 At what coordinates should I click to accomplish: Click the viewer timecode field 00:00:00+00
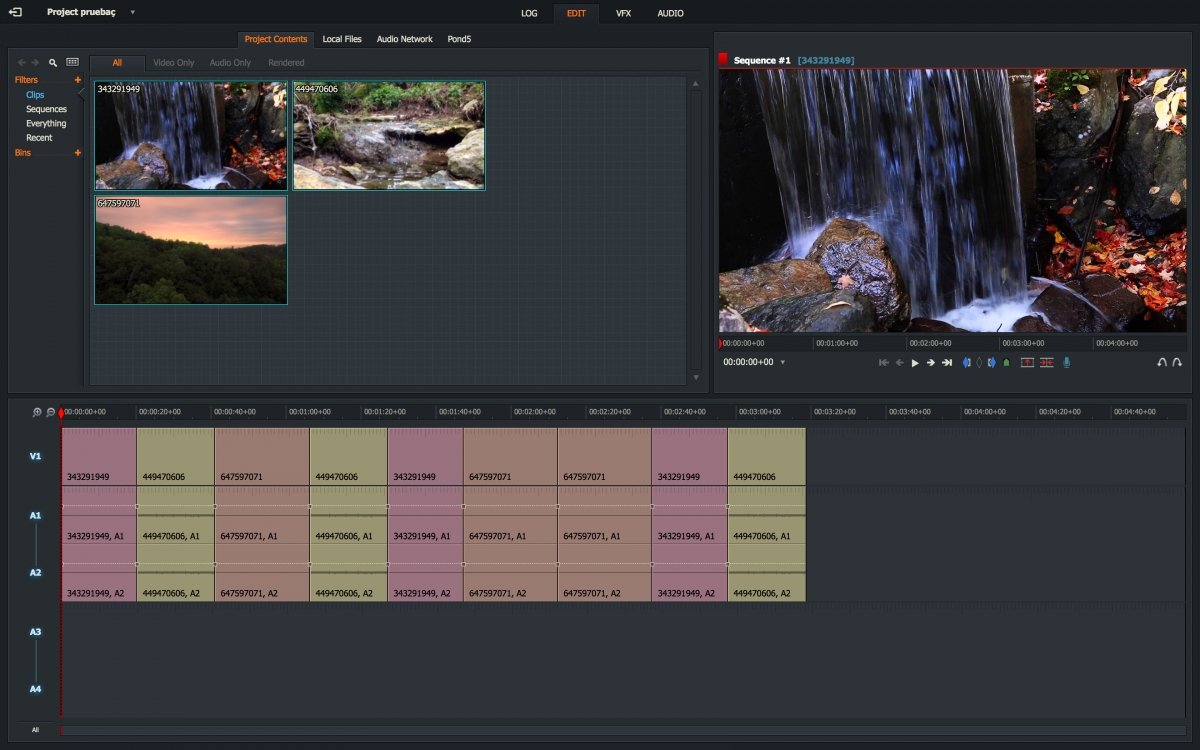748,362
